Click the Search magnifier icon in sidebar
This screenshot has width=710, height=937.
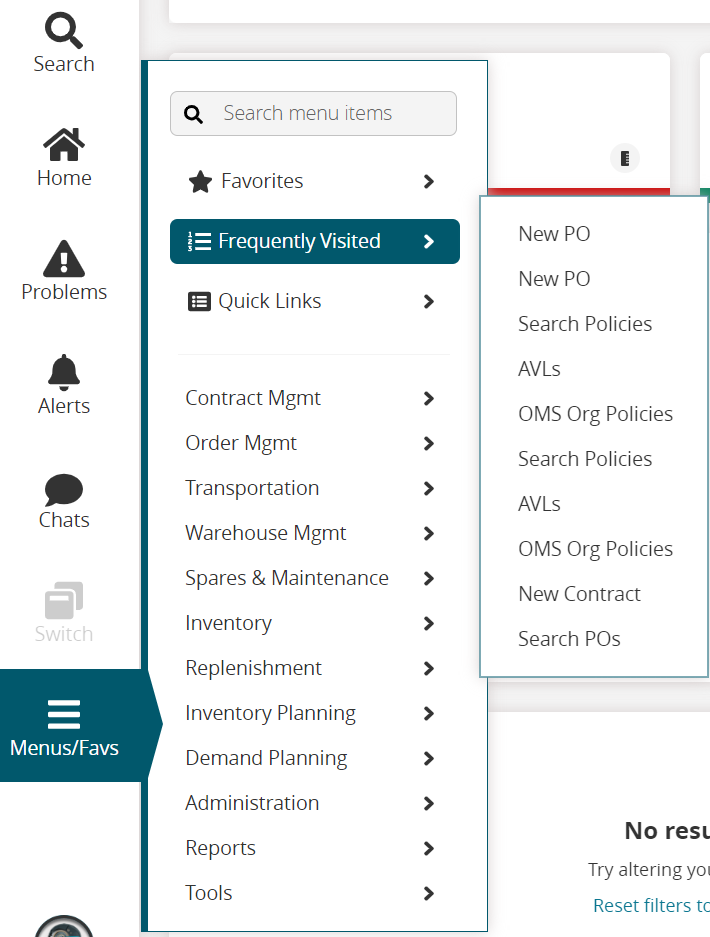[x=63, y=31]
